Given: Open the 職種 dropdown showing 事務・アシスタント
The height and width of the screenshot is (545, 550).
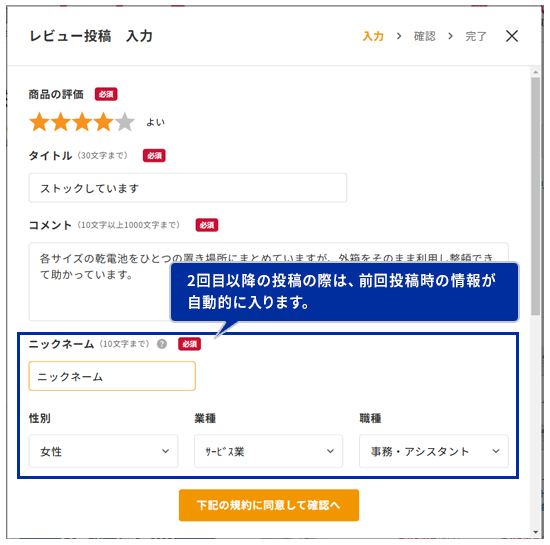Looking at the screenshot, I should (434, 451).
